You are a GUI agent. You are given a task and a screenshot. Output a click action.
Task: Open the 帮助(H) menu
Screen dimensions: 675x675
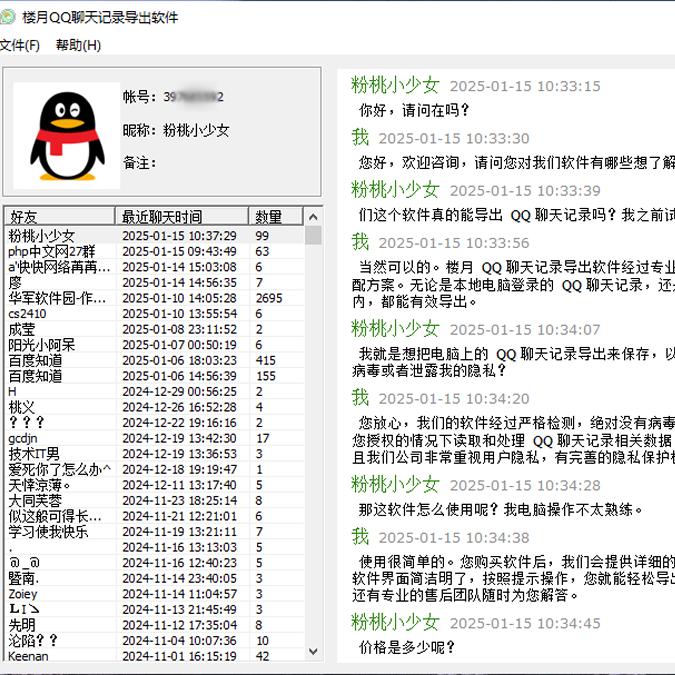click(78, 45)
